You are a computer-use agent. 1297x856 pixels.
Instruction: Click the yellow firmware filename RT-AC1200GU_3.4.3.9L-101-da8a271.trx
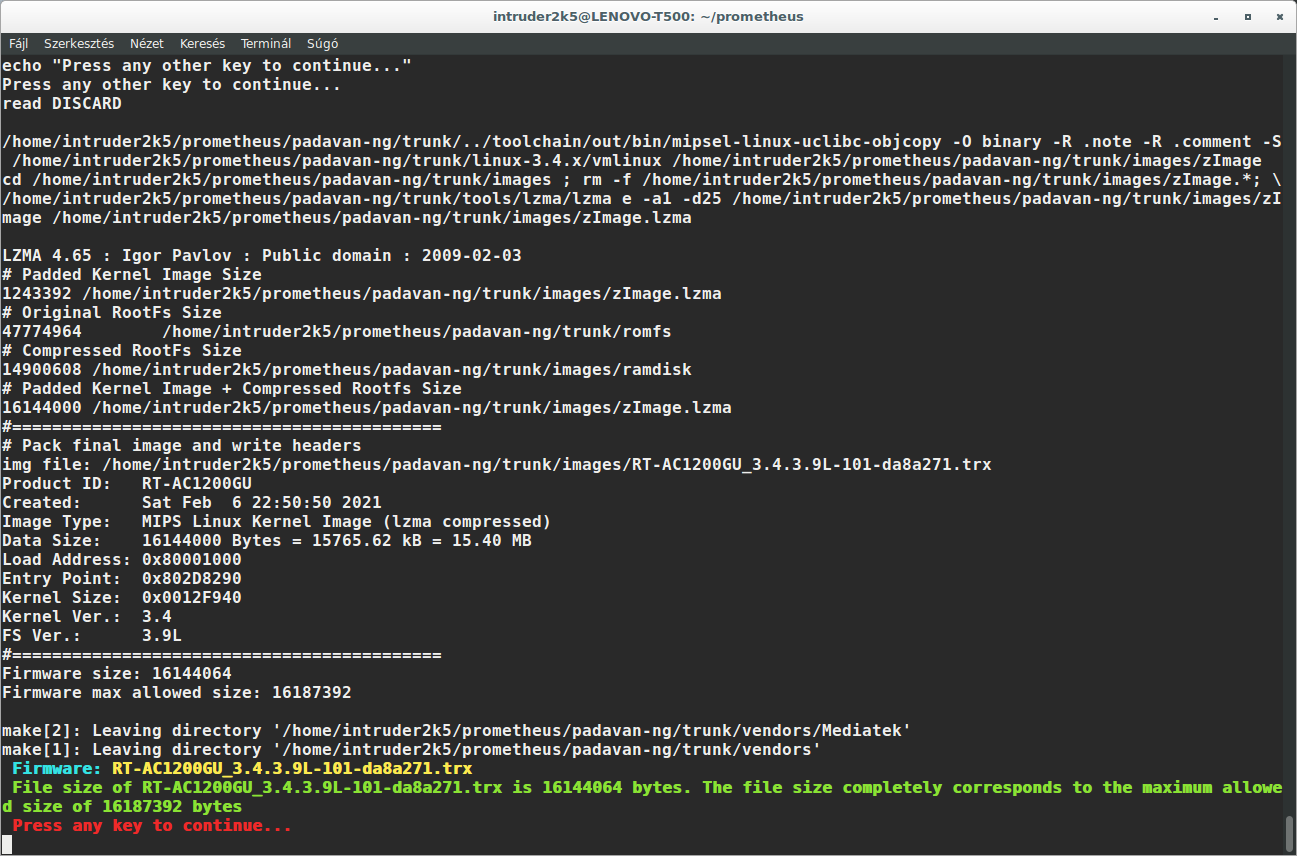click(292, 769)
